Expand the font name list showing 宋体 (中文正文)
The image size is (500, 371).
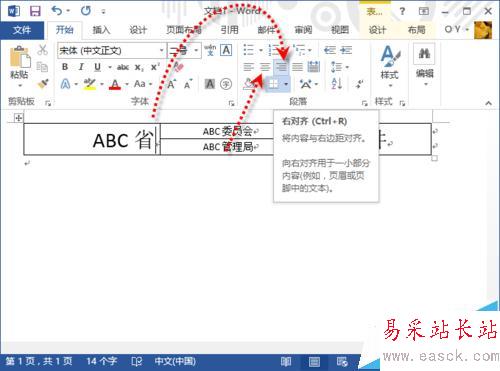coord(162,50)
